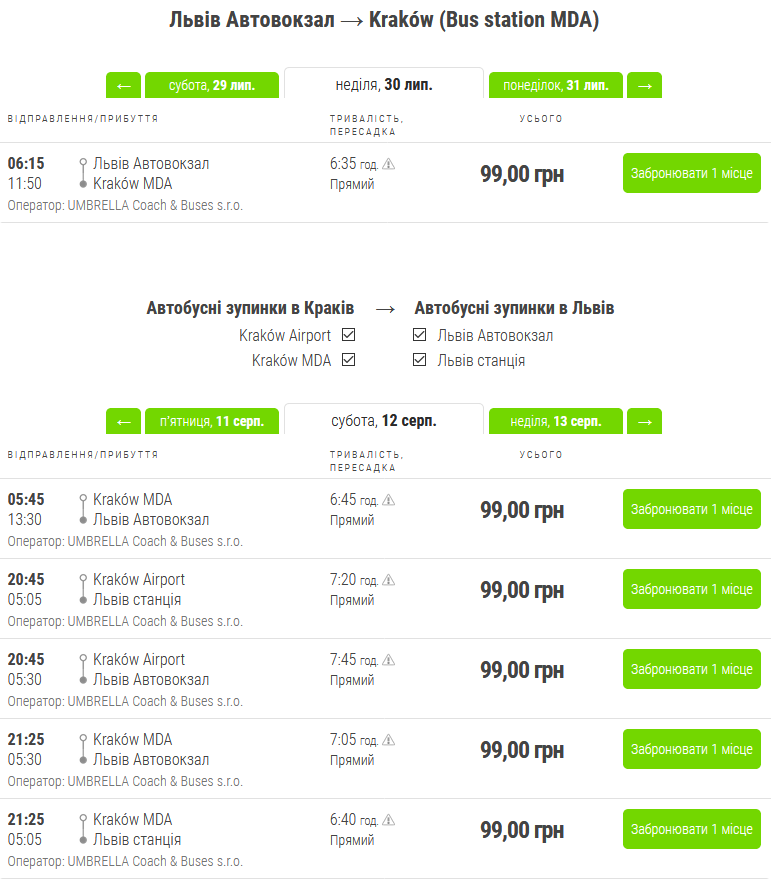The image size is (779, 883).
Task: Click warning icon beside 7:45 год. duration
Action: (x=389, y=660)
